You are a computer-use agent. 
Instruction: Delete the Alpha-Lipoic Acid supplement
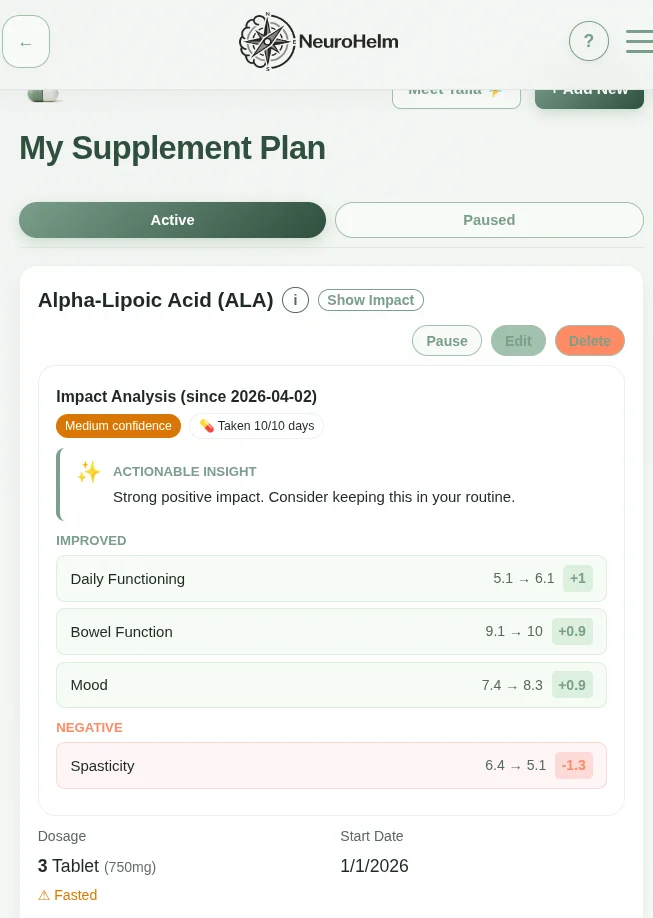pyautogui.click(x=589, y=341)
